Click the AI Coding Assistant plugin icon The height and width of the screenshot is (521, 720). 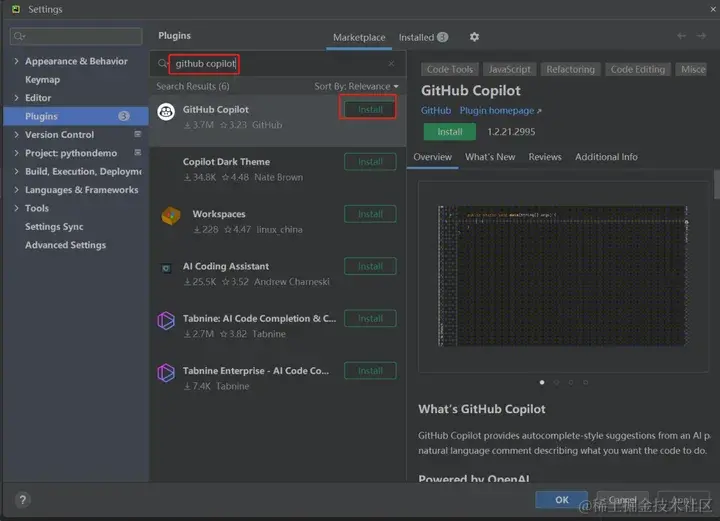(x=166, y=268)
